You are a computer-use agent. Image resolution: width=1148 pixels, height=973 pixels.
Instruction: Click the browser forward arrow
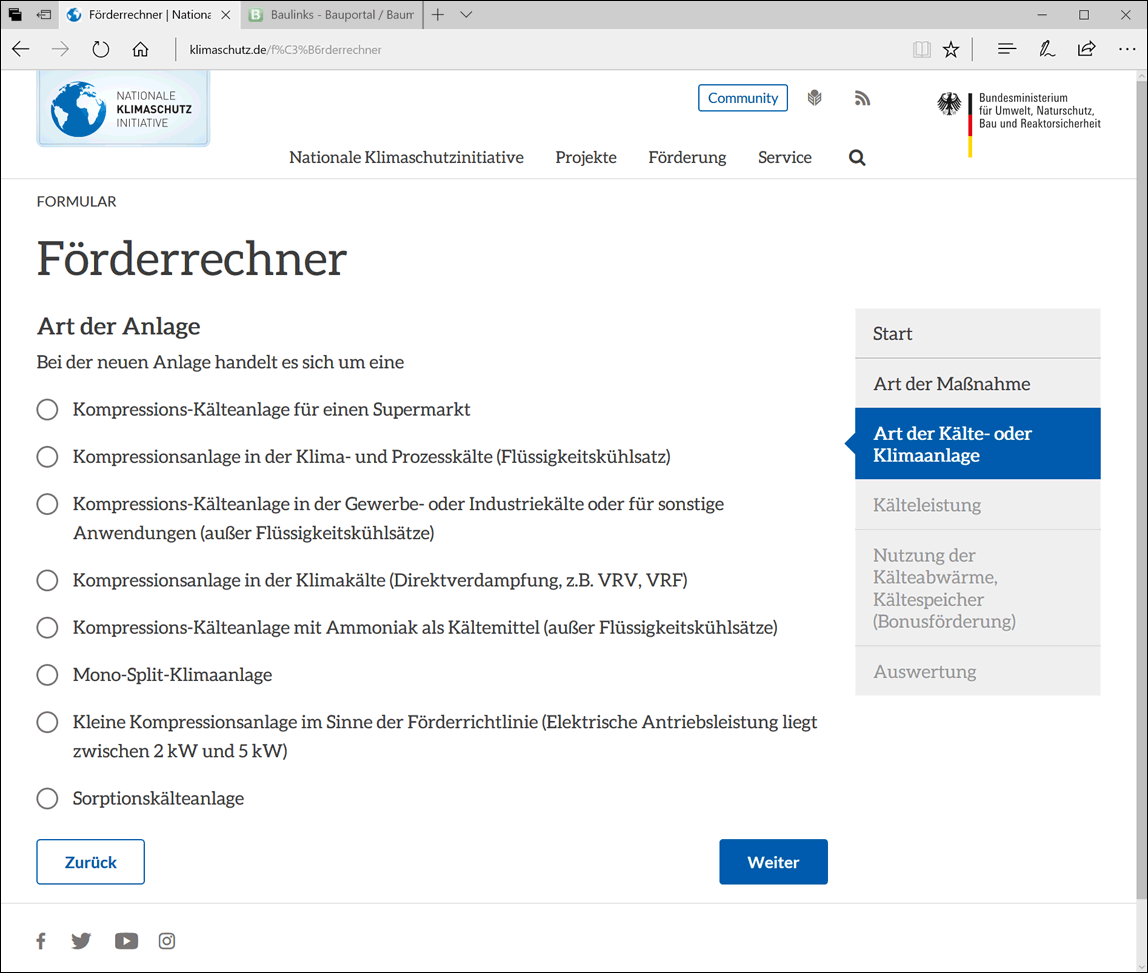[x=60, y=50]
